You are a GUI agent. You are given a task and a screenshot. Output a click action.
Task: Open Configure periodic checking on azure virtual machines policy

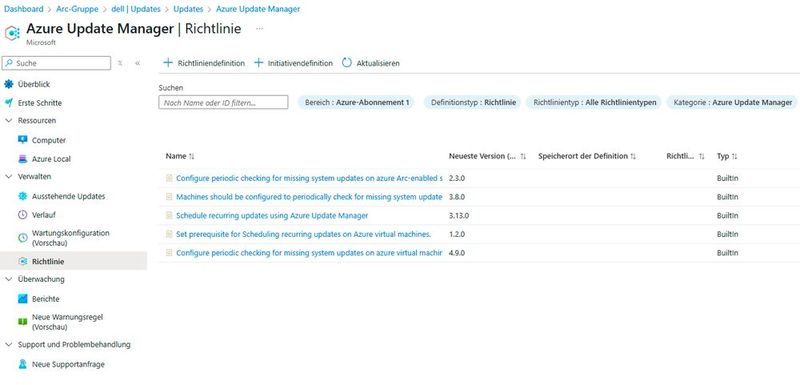click(x=309, y=253)
